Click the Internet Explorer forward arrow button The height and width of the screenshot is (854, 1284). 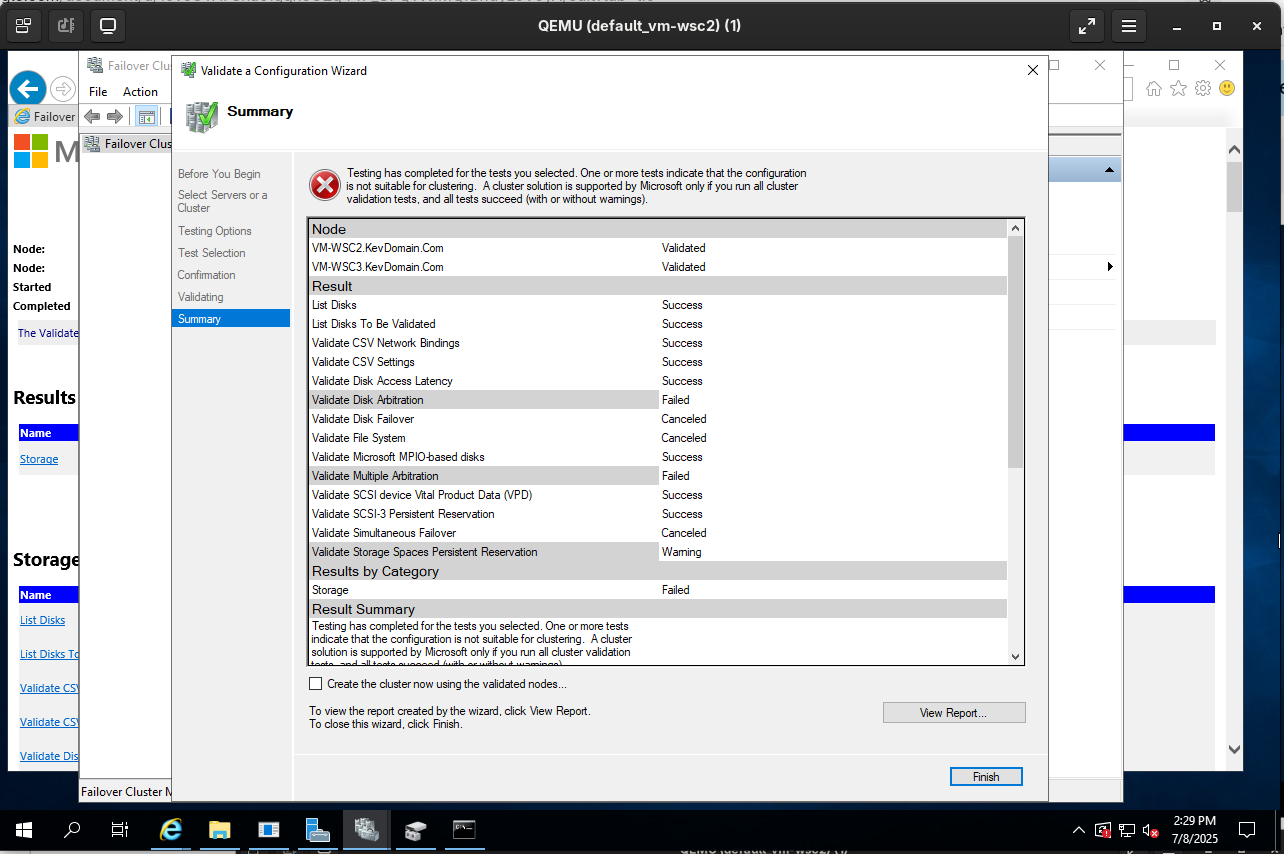(62, 89)
